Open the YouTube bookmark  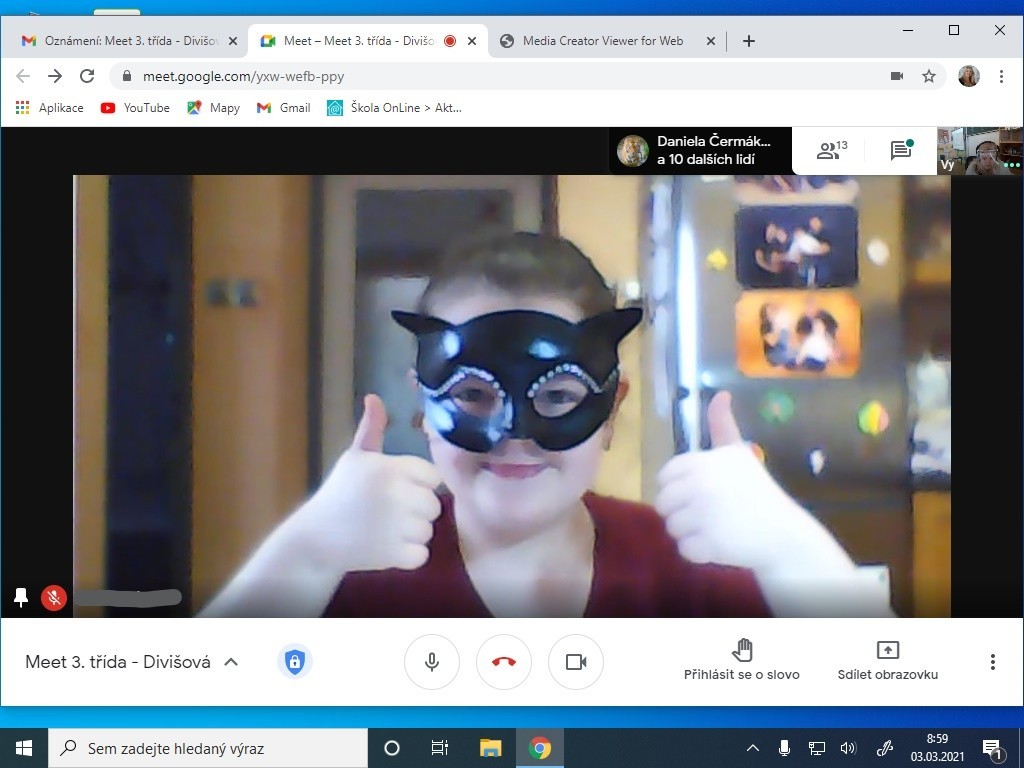pos(135,108)
